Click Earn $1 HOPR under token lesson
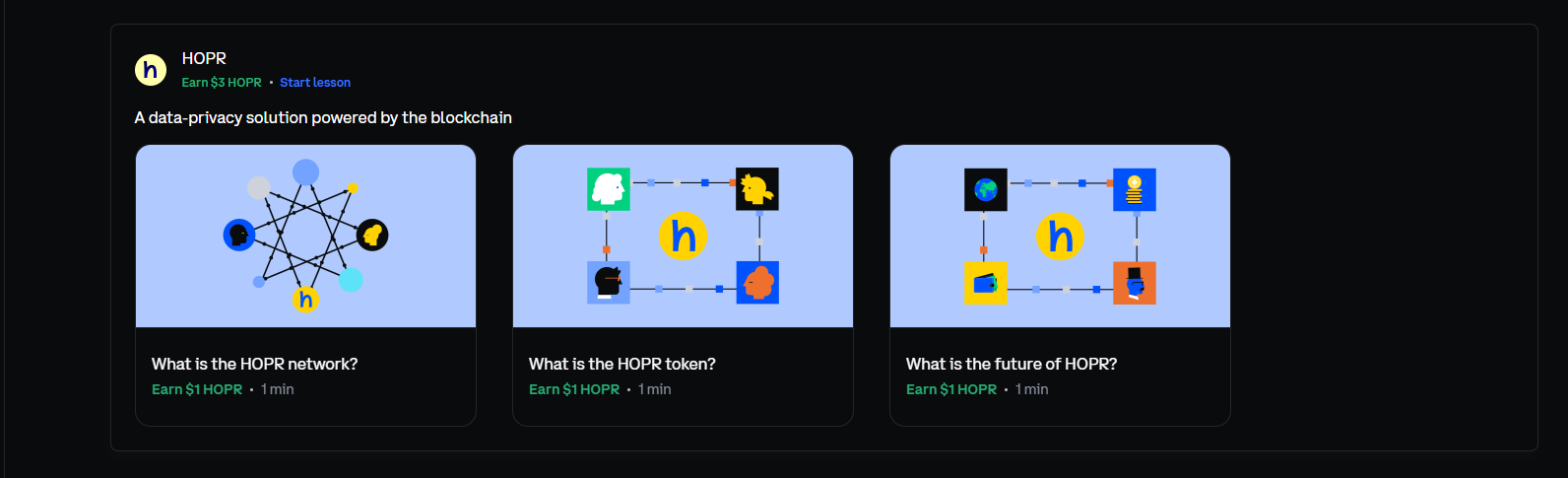 click(574, 389)
